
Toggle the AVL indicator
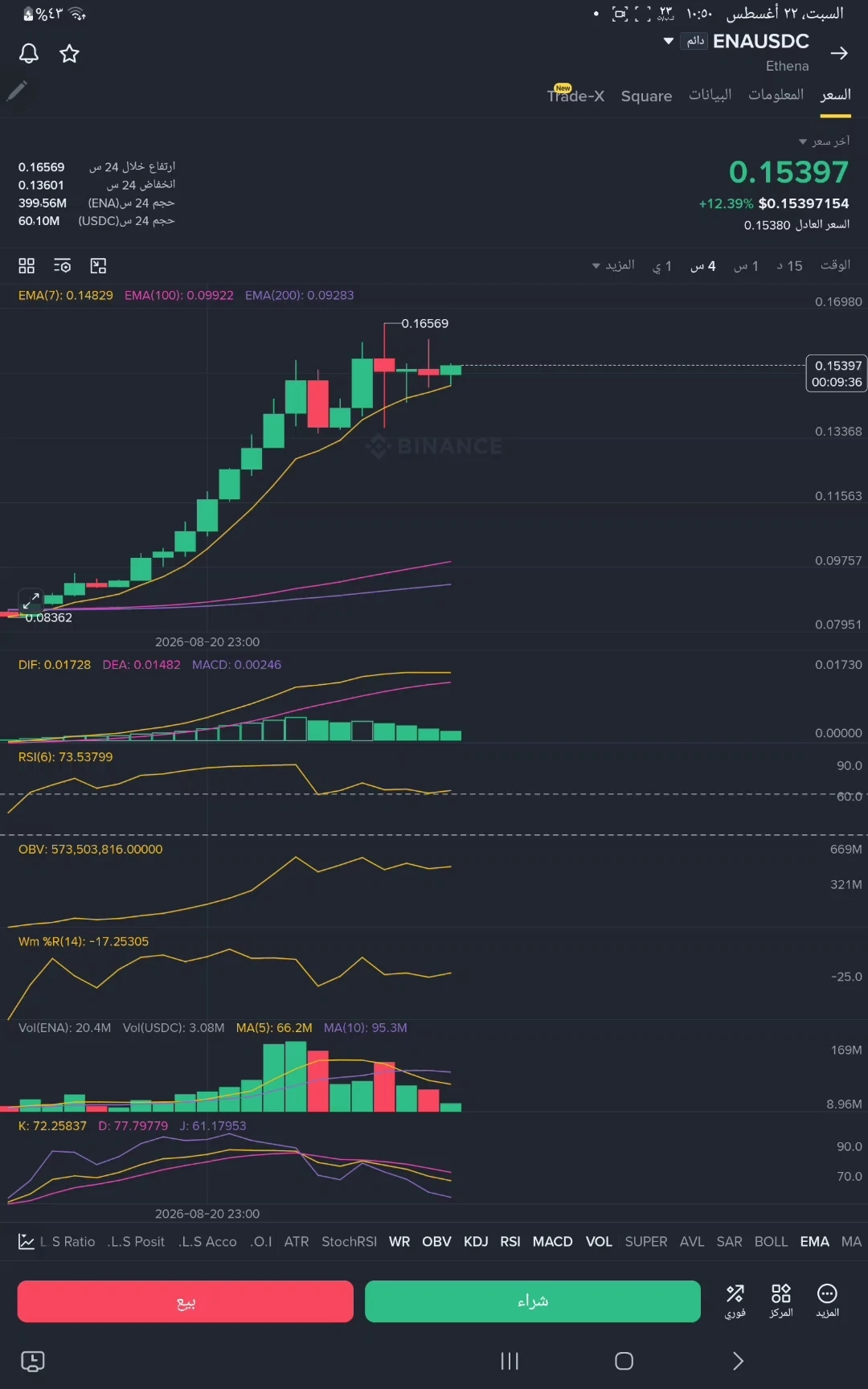tap(692, 1242)
